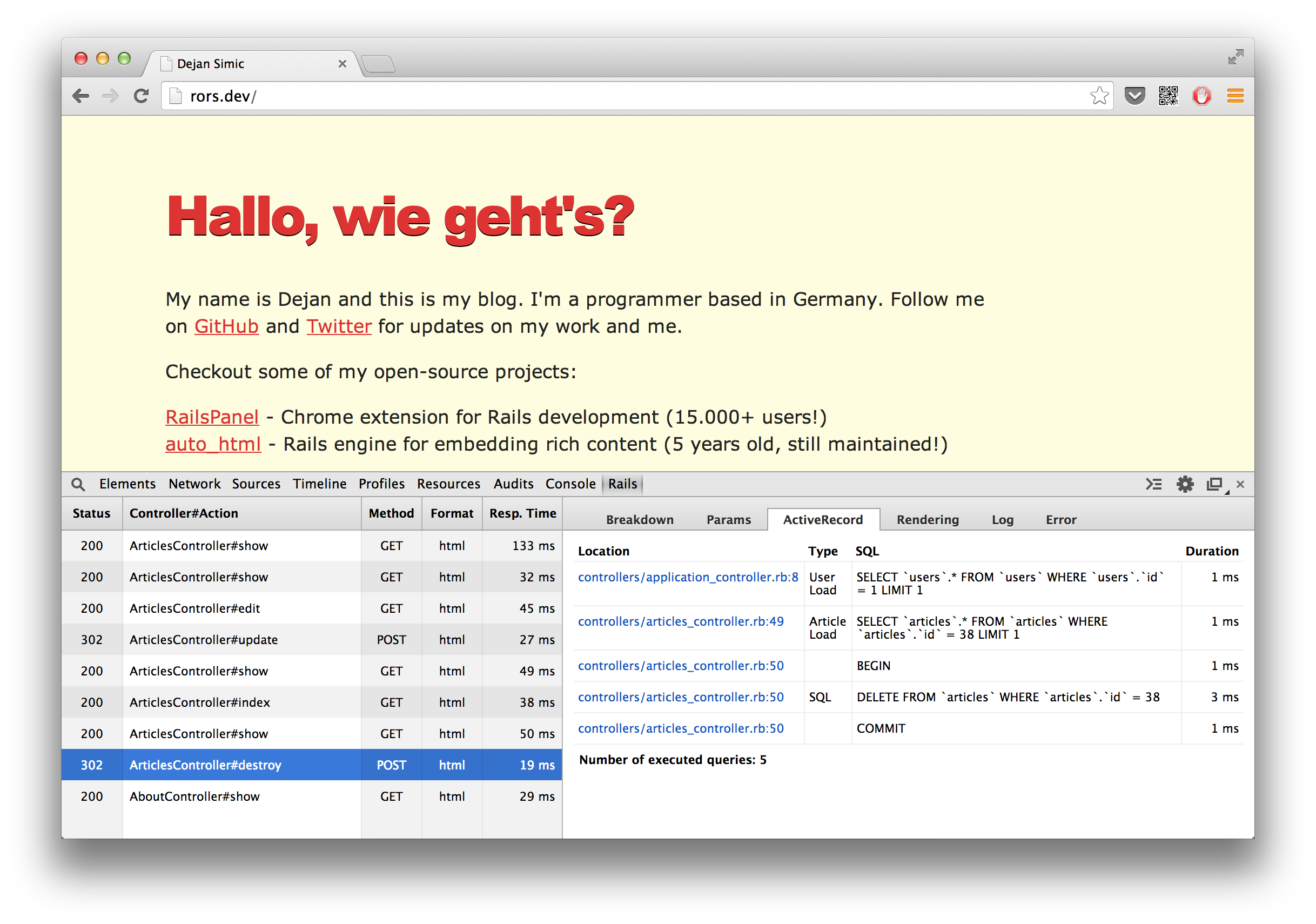This screenshot has width=1316, height=924.
Task: Open DevTools settings gear
Action: [x=1184, y=484]
